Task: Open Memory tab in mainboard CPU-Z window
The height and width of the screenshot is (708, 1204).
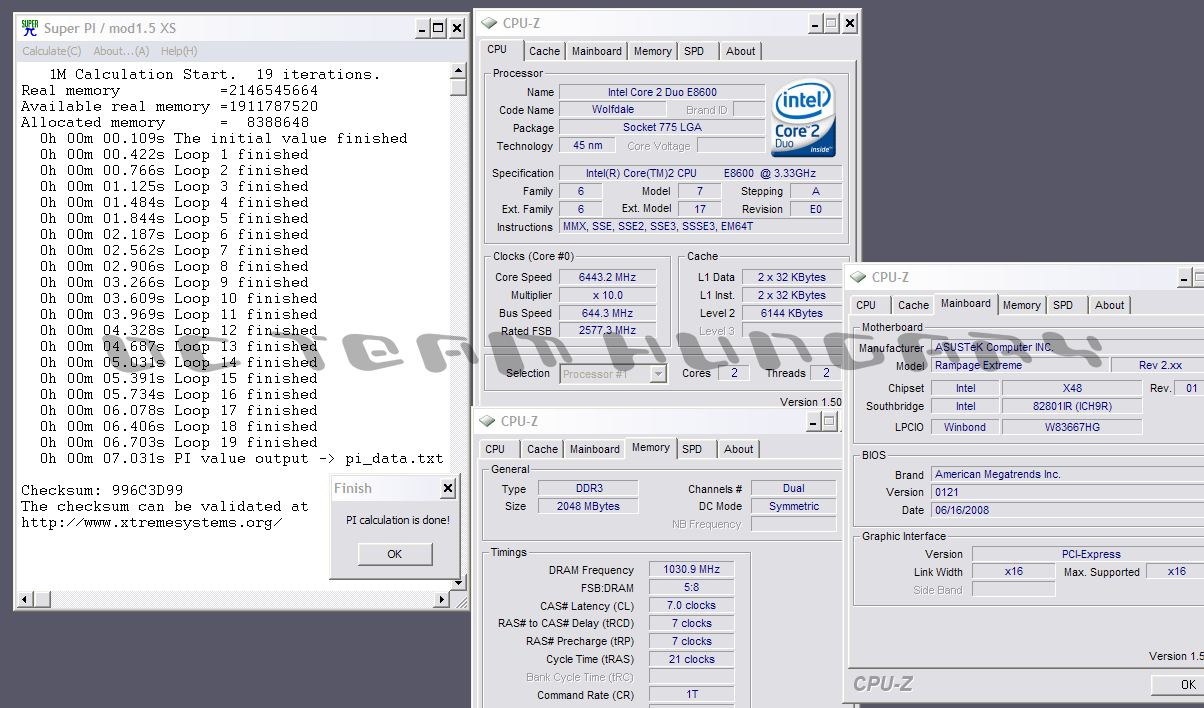Action: (x=1022, y=306)
